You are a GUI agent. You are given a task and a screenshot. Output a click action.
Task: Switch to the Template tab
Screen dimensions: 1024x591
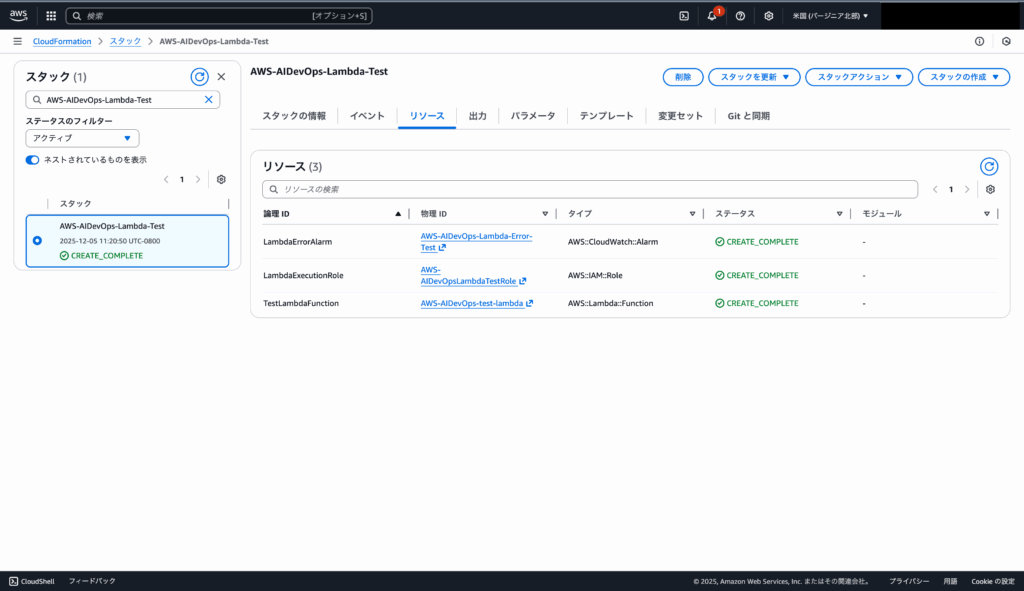click(606, 116)
